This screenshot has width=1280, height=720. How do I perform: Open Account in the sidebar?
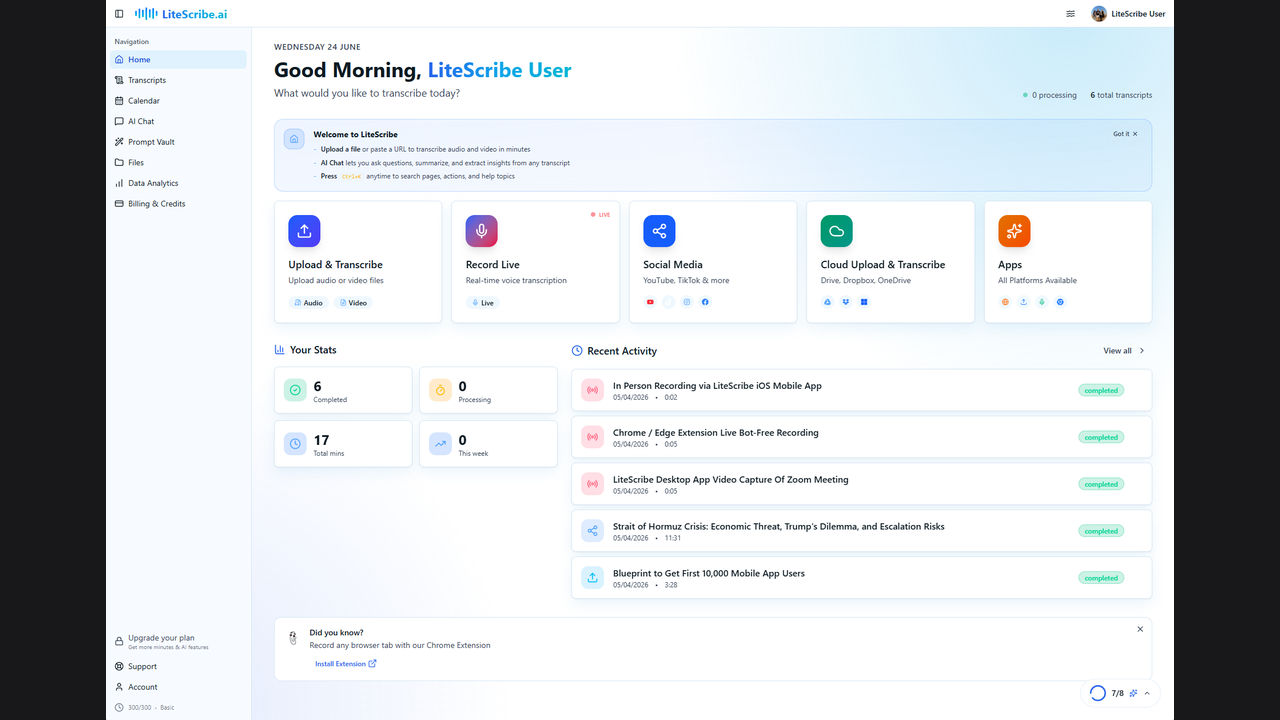click(178, 687)
